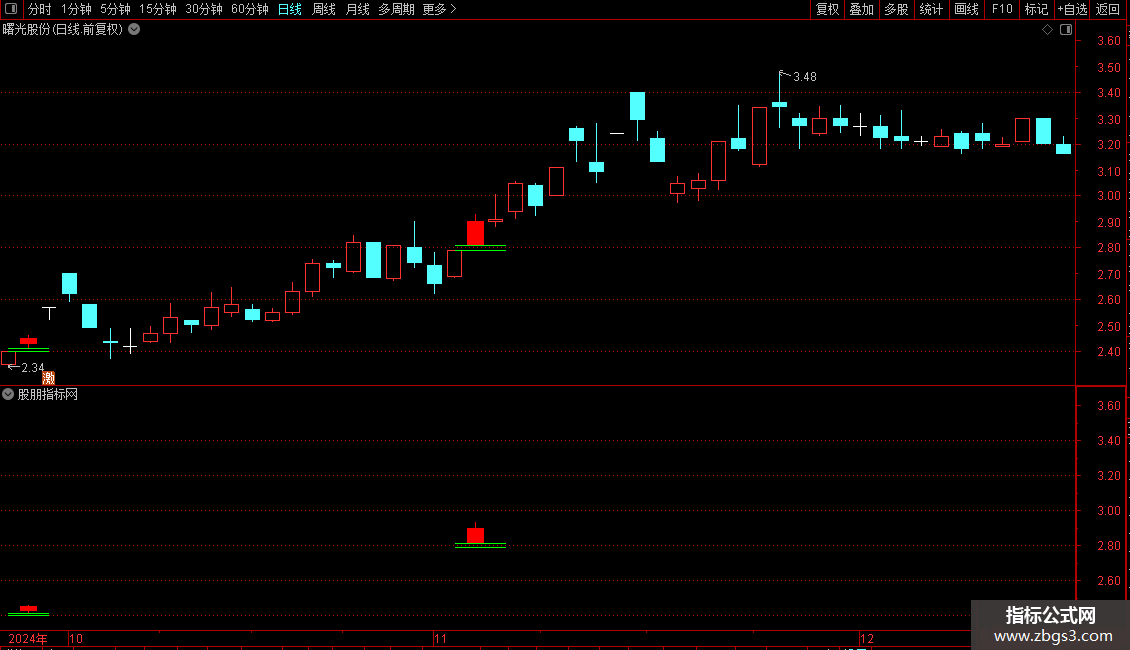
Task: Click the diamond icon at chart top-right
Action: pos(1048,30)
